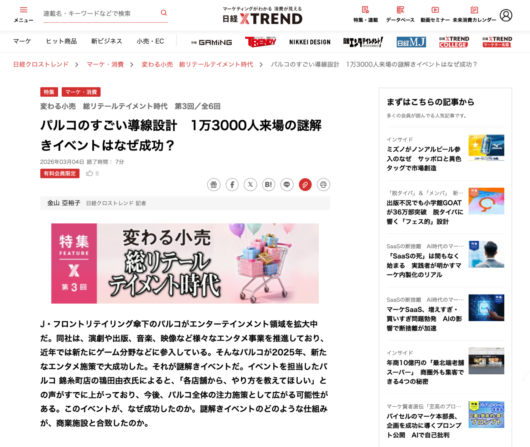Print the article using printer icon
The width and height of the screenshot is (530, 447).
tap(323, 185)
